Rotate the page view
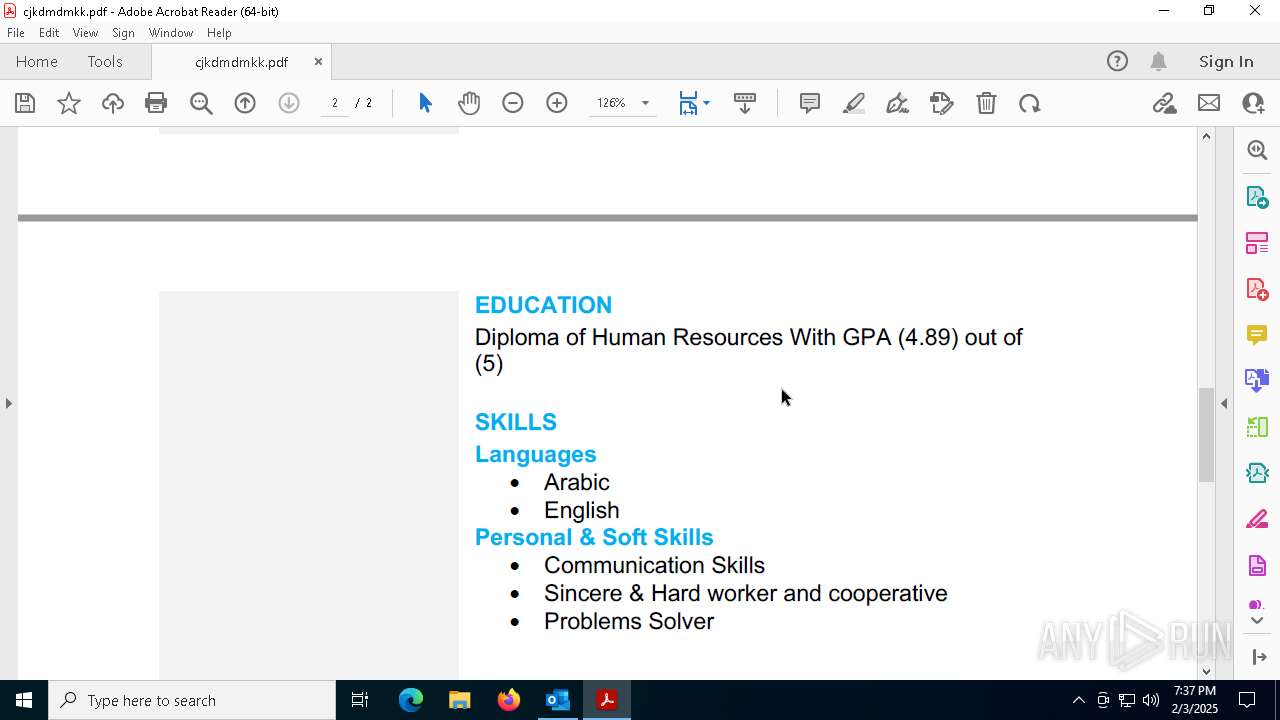The height and width of the screenshot is (720, 1280). [1030, 103]
